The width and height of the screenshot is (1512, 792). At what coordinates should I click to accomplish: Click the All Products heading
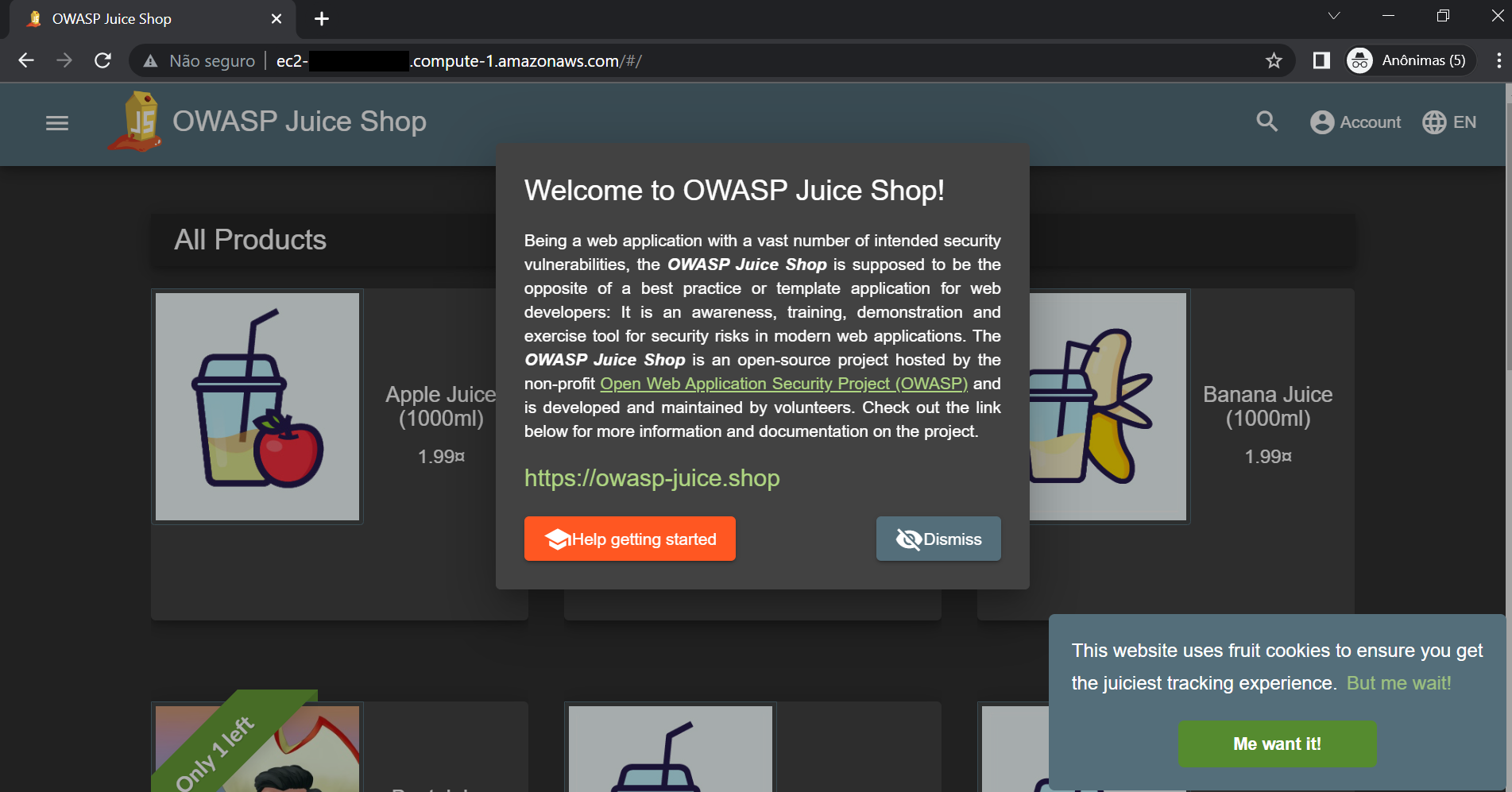250,240
